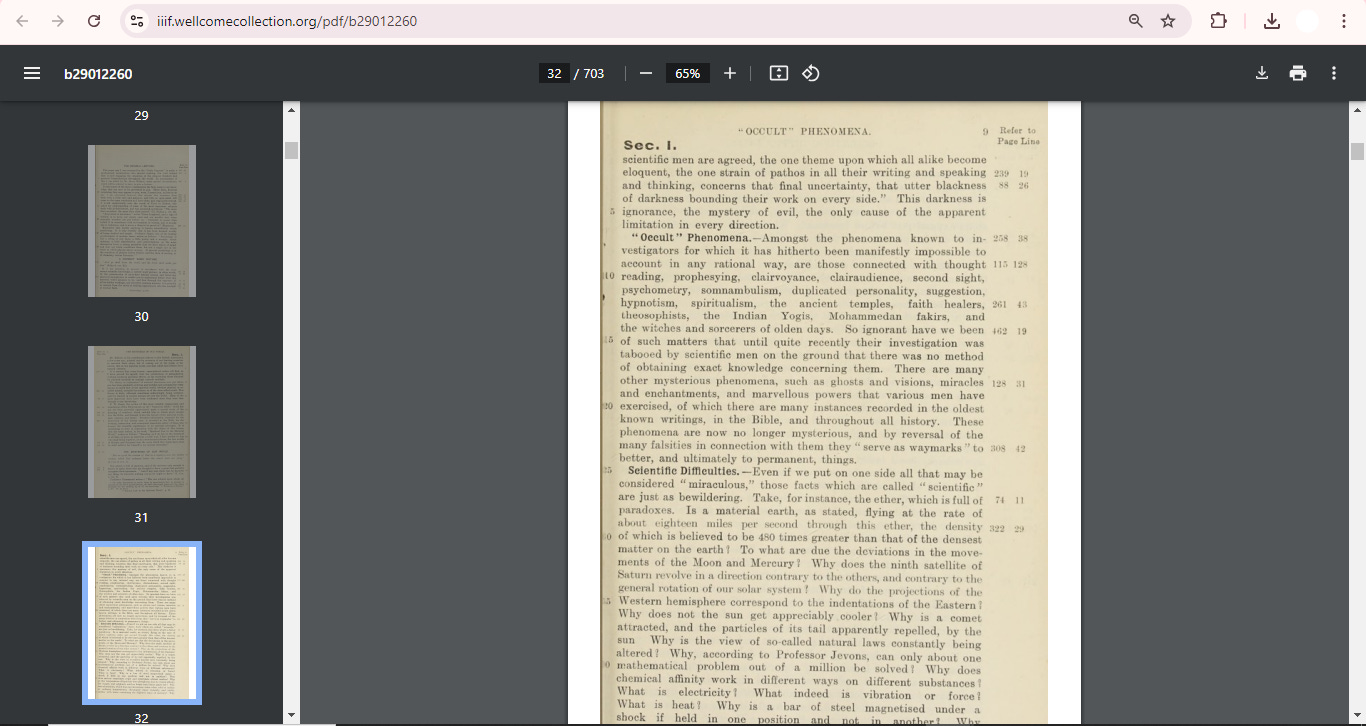Edit the page number field showing 32
This screenshot has height=726, width=1366.
554,73
